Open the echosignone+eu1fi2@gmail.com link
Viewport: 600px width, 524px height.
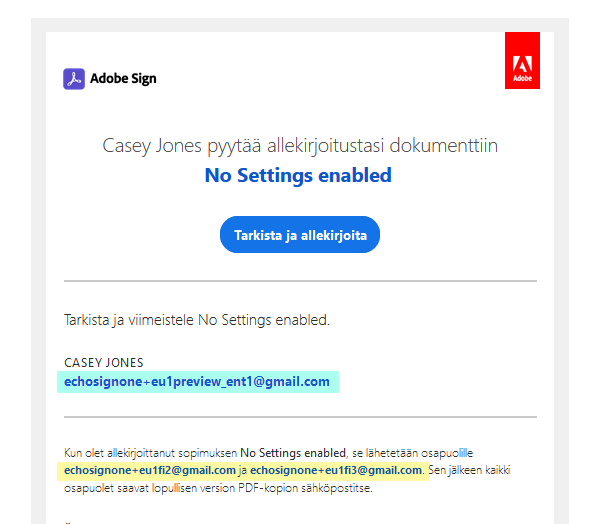(x=149, y=470)
